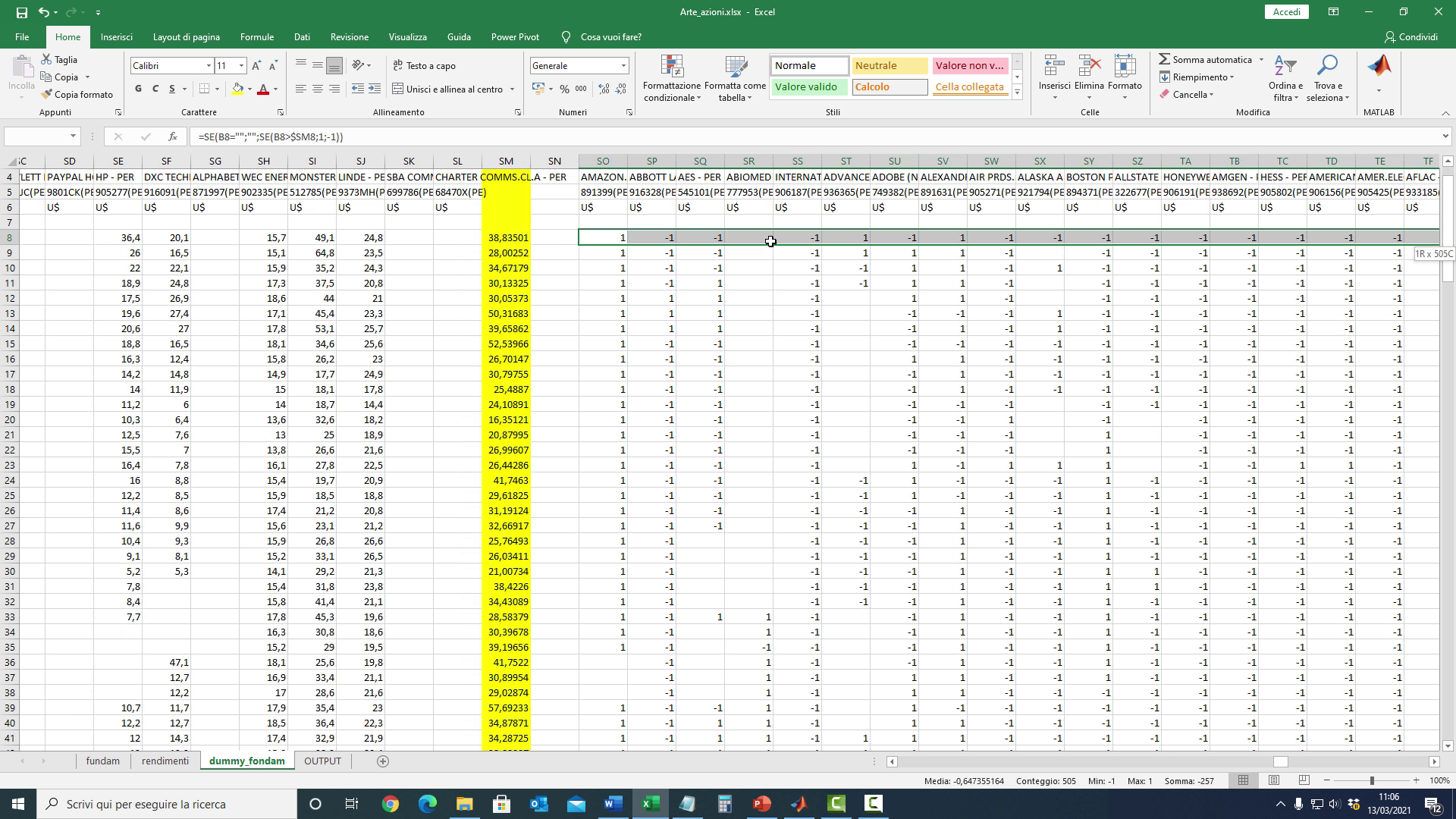Center text horizontally icon

coord(318,89)
